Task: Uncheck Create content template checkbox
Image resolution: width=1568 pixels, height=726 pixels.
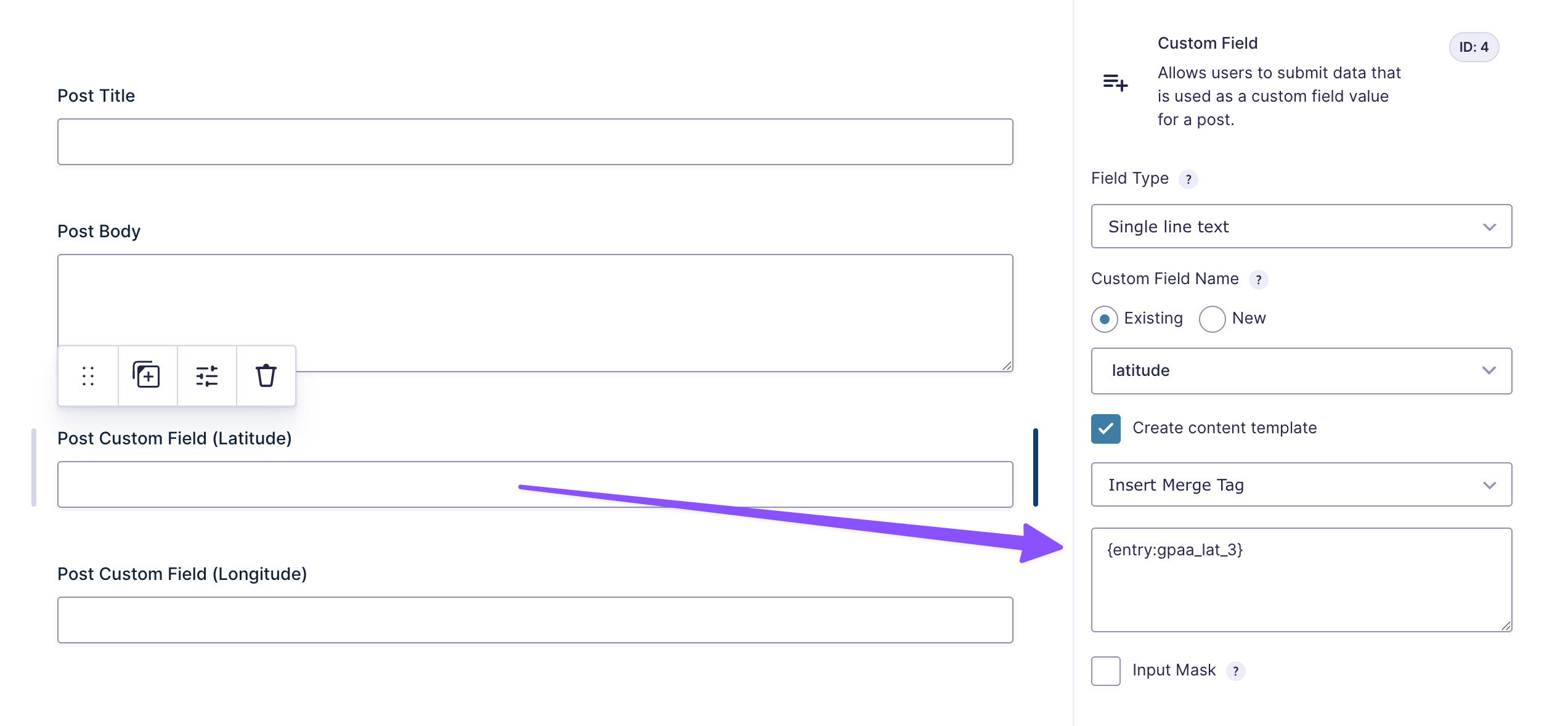Action: pyautogui.click(x=1106, y=428)
